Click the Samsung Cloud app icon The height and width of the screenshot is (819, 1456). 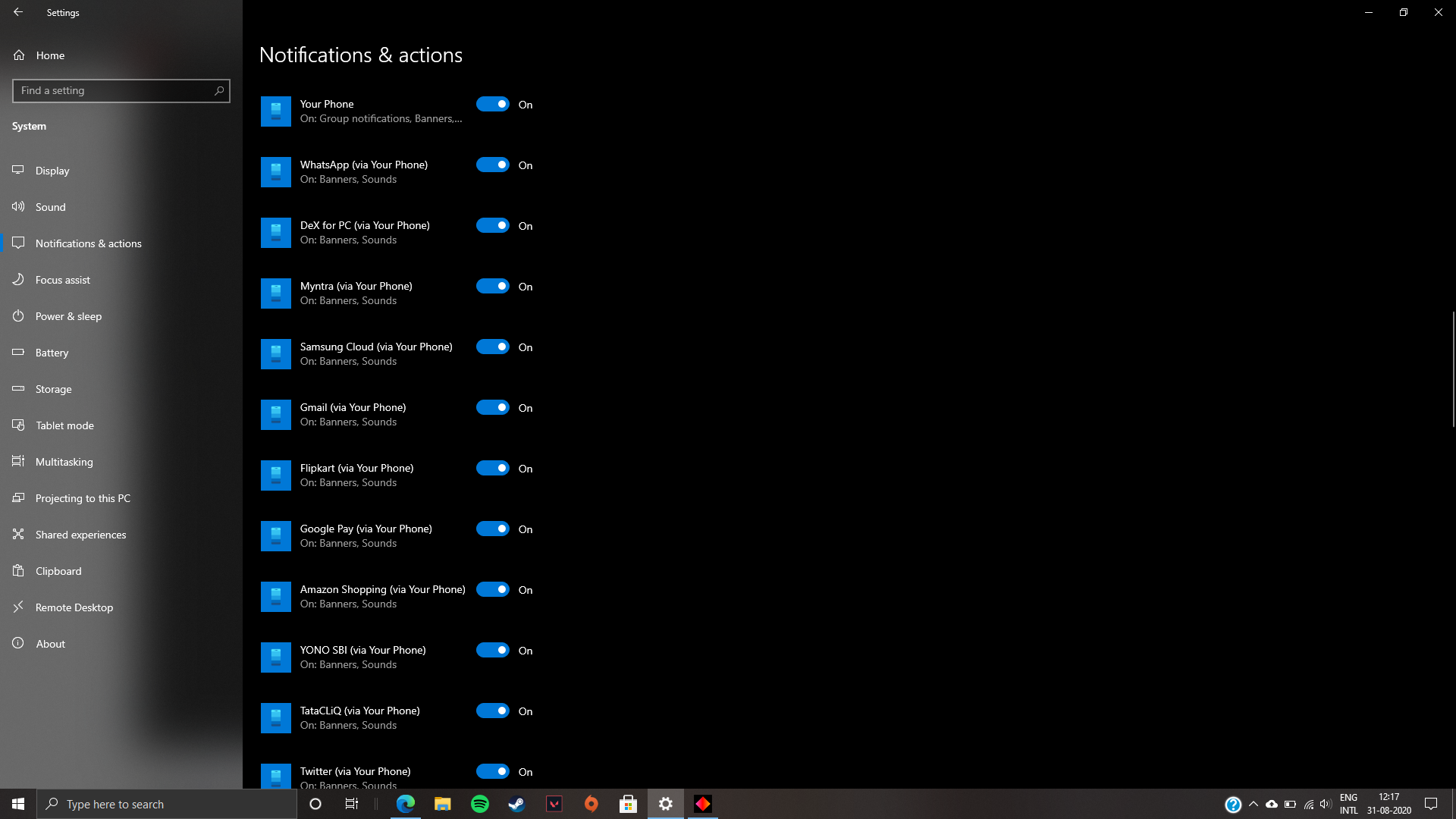[x=276, y=354]
